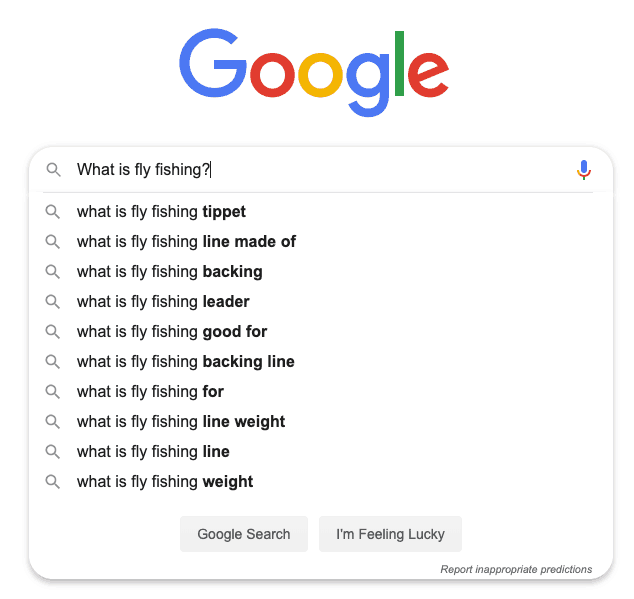Viewport: 634px width, 599px height.
Task: Choose the 'what is fly fishing good for' suggestion
Action: pos(172,332)
